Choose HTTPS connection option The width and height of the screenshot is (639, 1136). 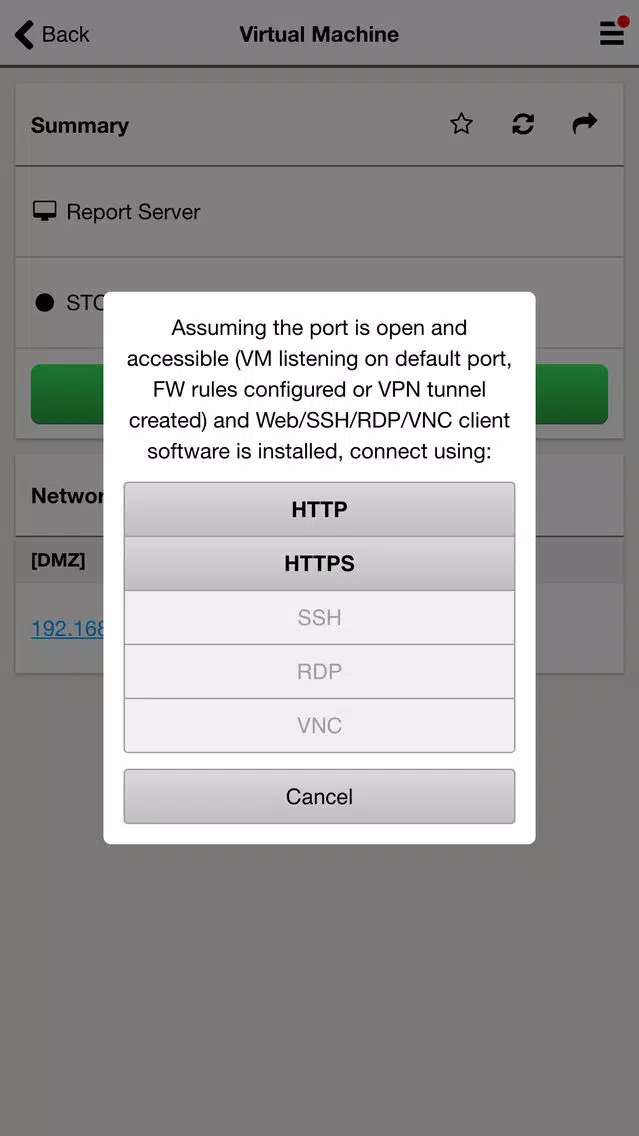[x=320, y=564]
